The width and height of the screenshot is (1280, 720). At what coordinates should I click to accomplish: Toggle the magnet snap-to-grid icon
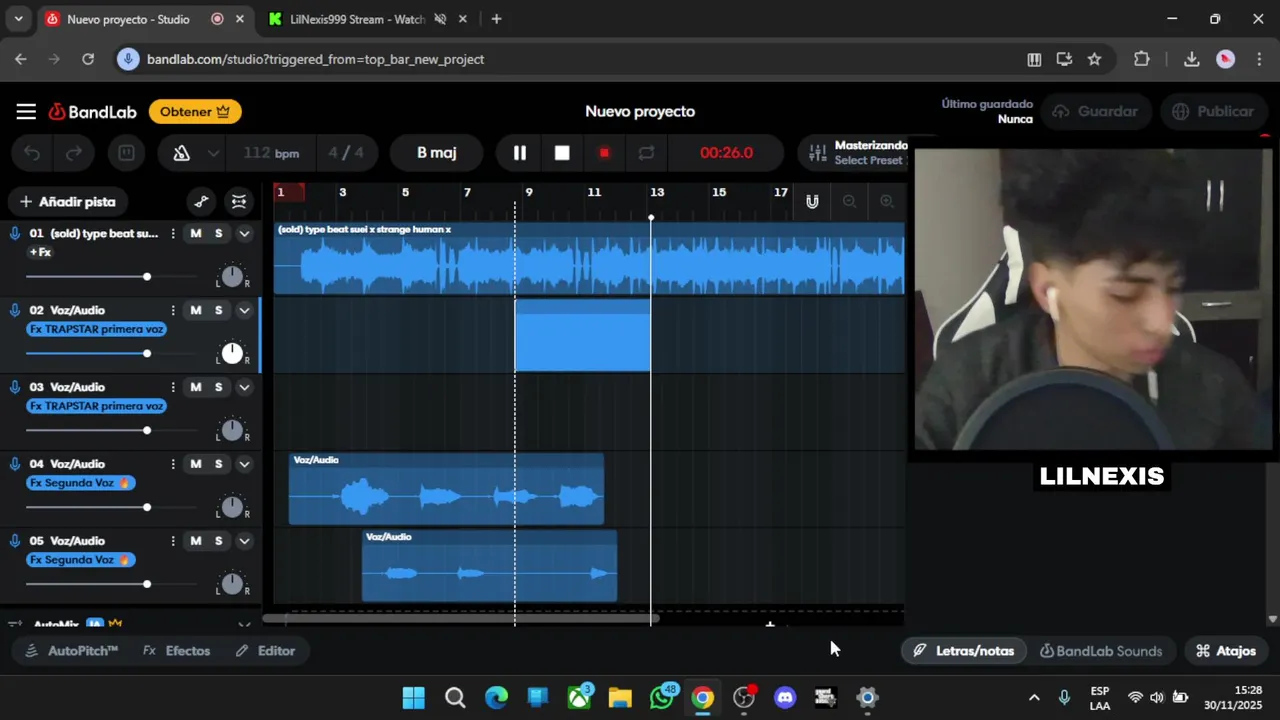click(812, 202)
